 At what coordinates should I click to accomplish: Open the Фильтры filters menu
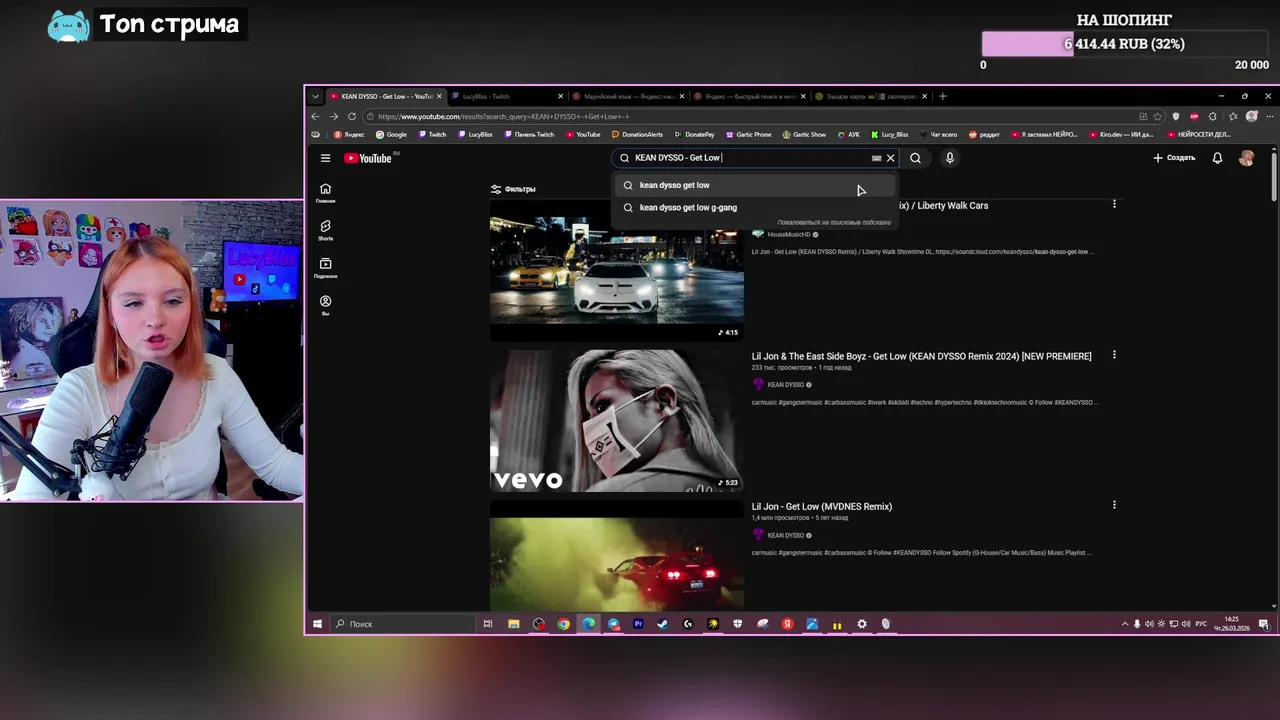513,189
